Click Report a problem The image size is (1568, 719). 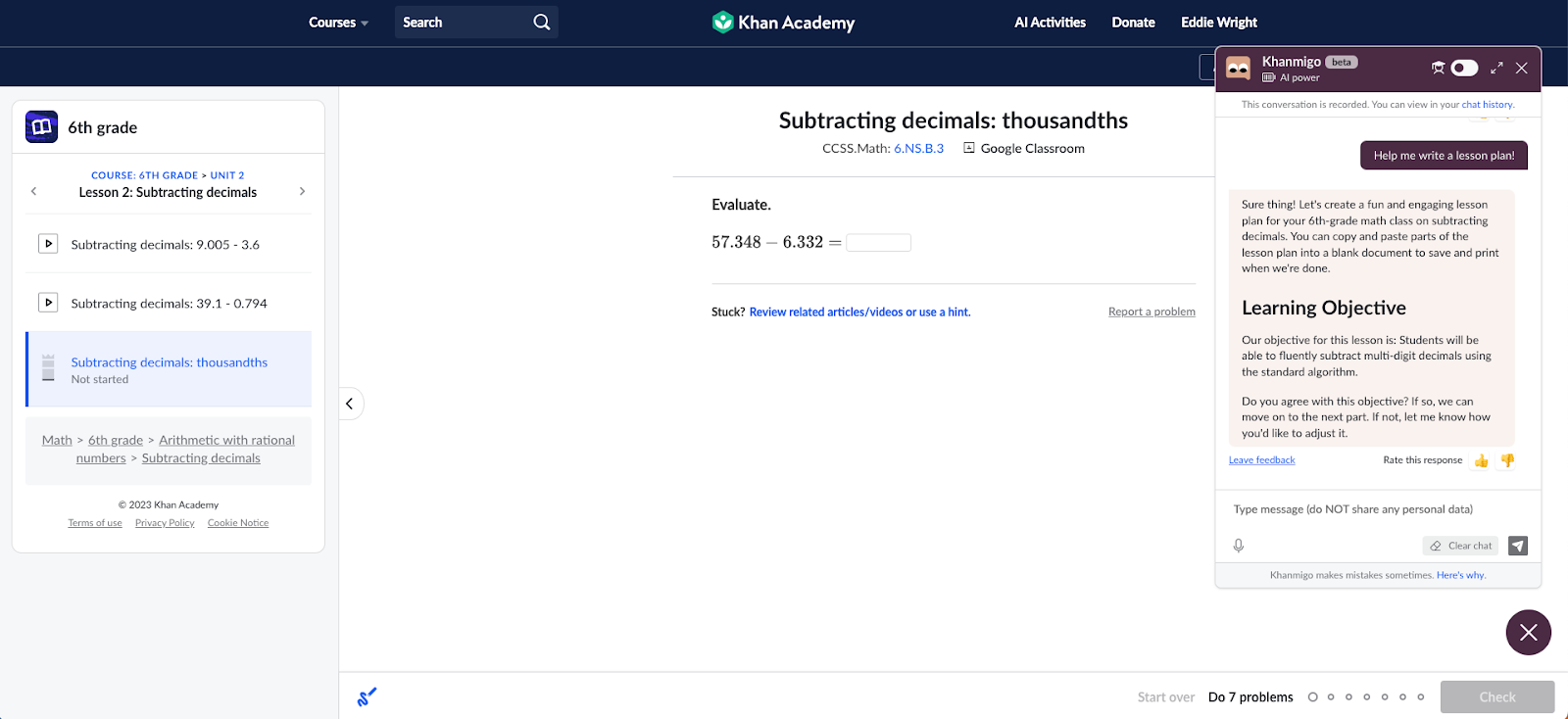point(1151,312)
